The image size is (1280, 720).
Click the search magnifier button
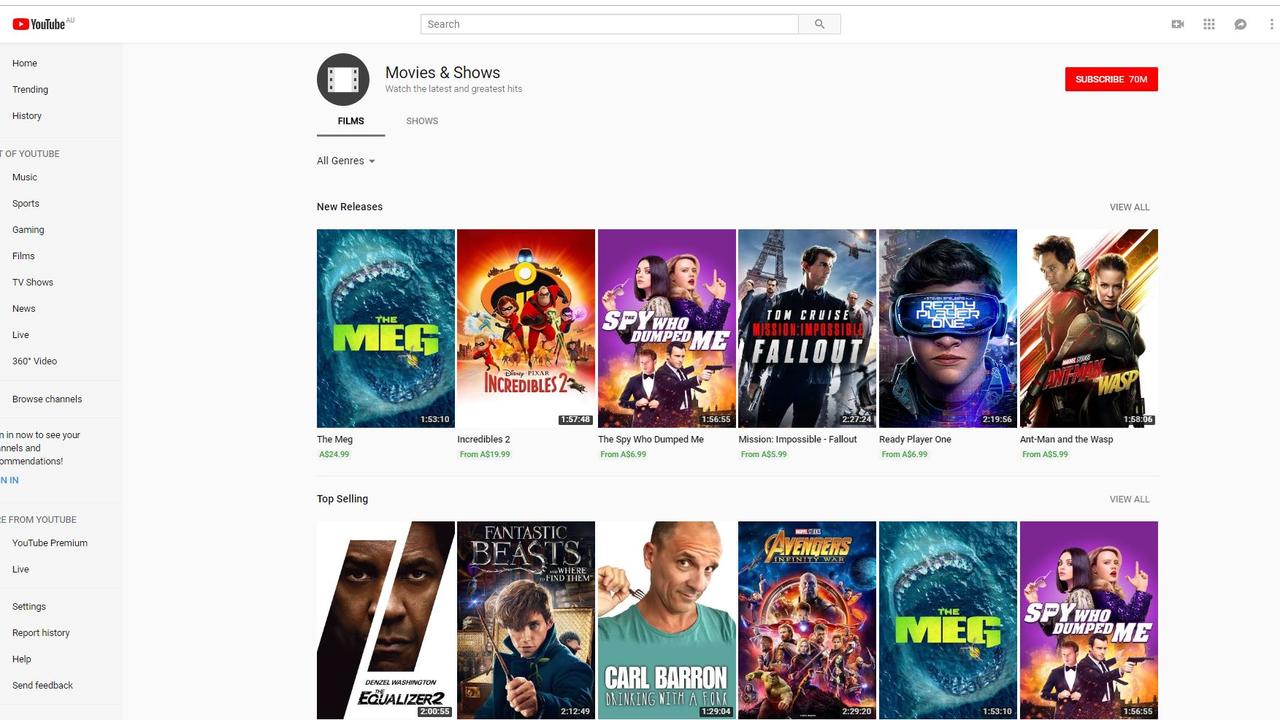(820, 24)
